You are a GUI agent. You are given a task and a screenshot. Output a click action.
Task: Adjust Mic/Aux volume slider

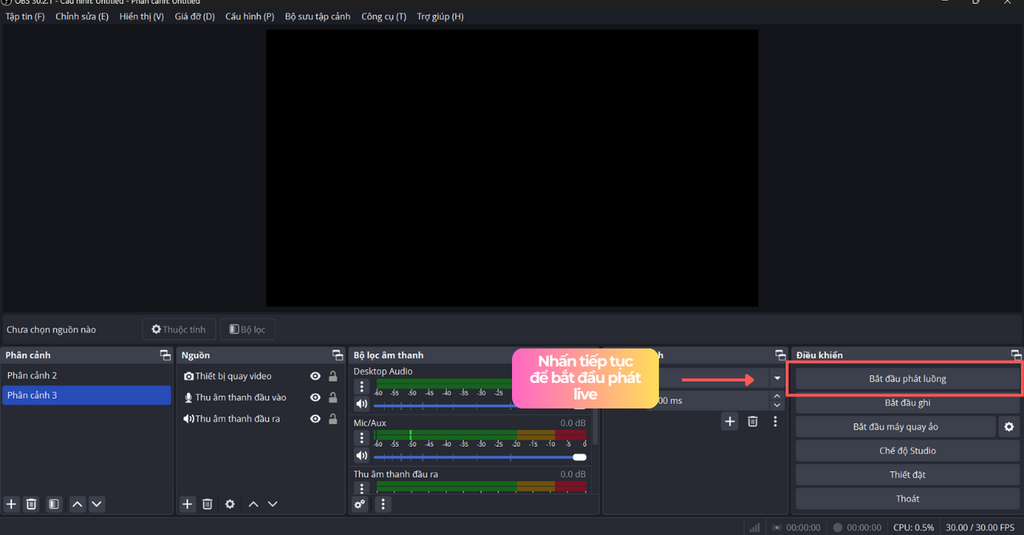click(x=479, y=457)
